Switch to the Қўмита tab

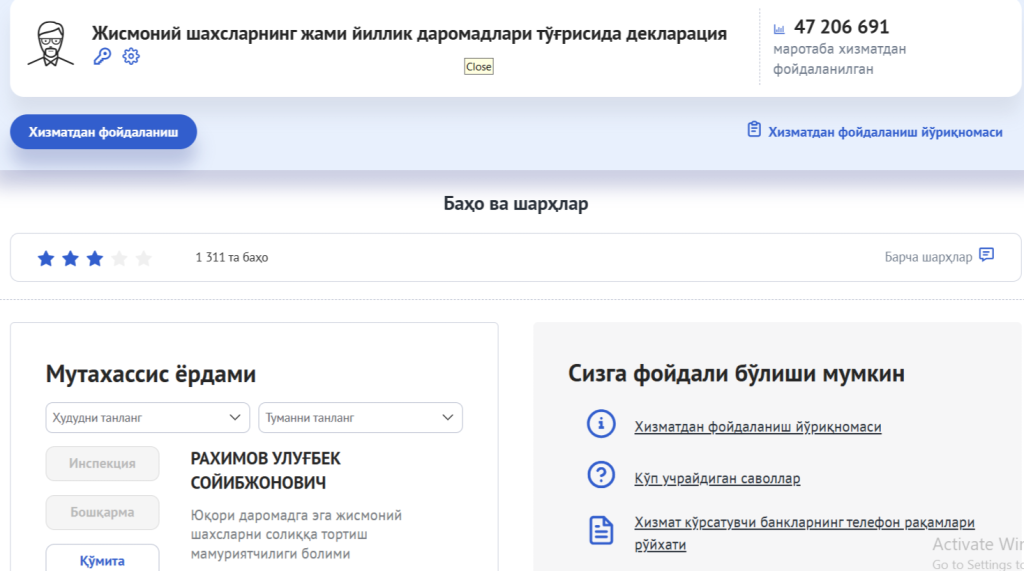click(x=103, y=560)
